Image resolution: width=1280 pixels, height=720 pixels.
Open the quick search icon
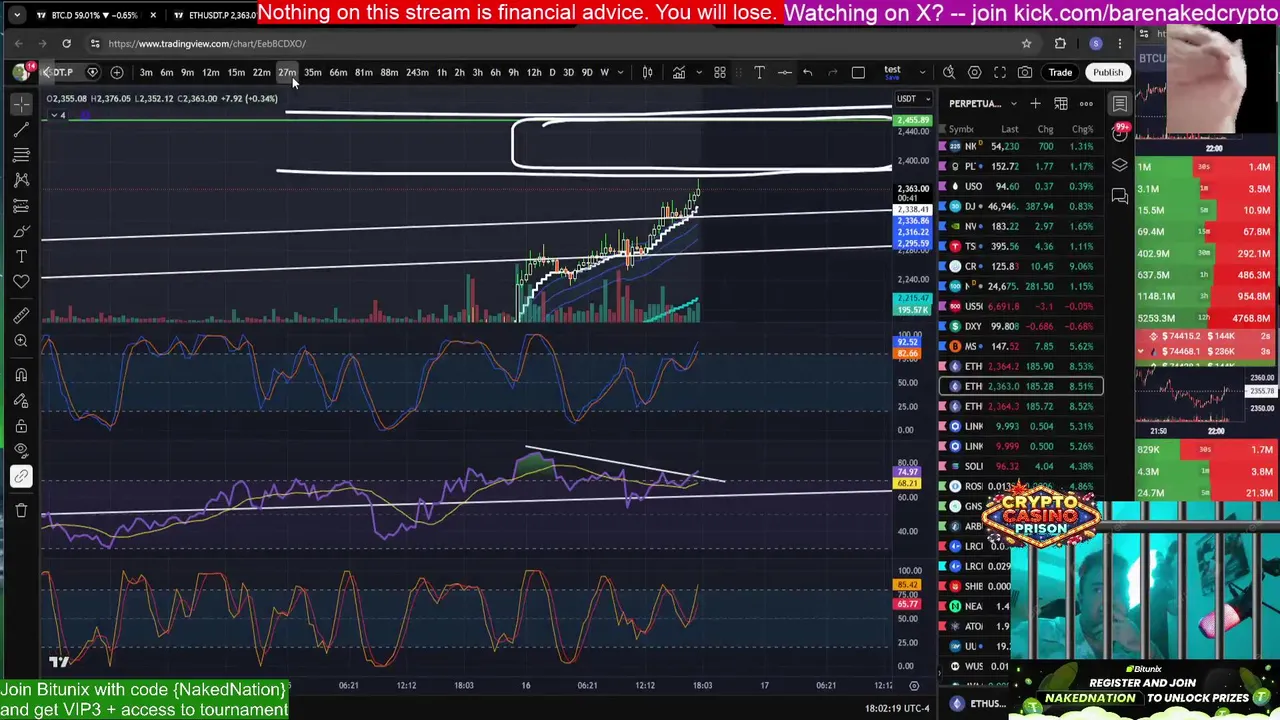pyautogui.click(x=949, y=72)
